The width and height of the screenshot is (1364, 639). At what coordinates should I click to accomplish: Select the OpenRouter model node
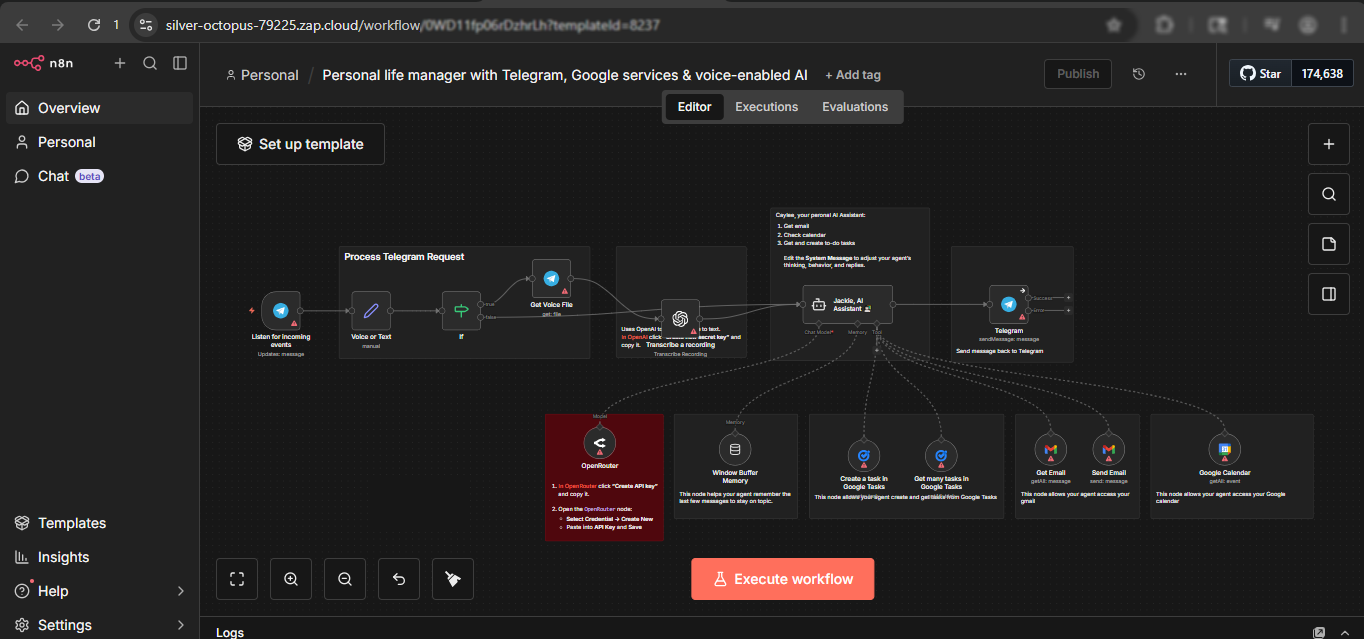click(599, 443)
